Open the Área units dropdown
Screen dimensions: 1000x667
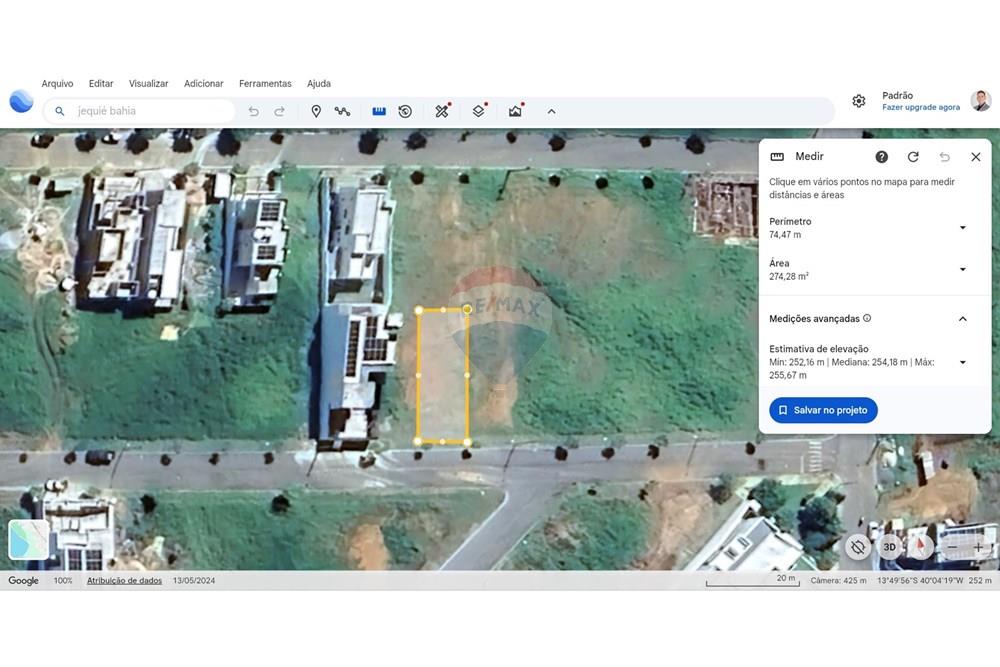click(x=962, y=270)
